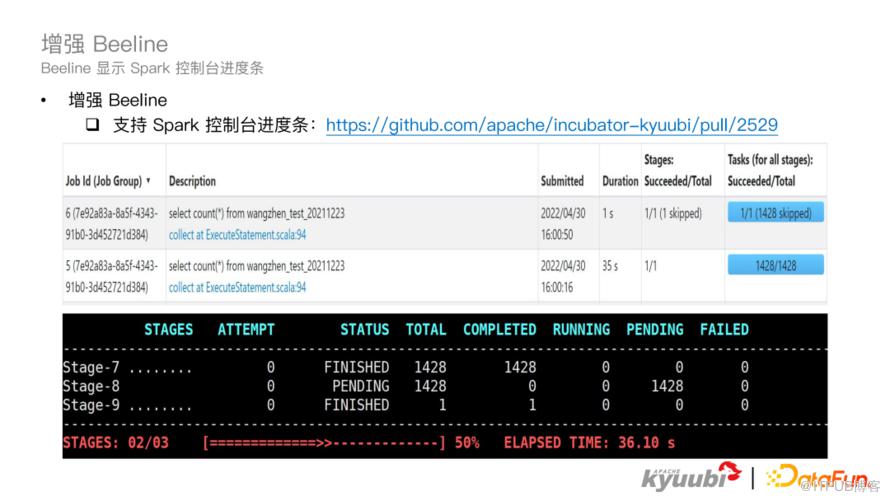Click the Stage-9 row label in terminal

pyautogui.click(x=91, y=405)
